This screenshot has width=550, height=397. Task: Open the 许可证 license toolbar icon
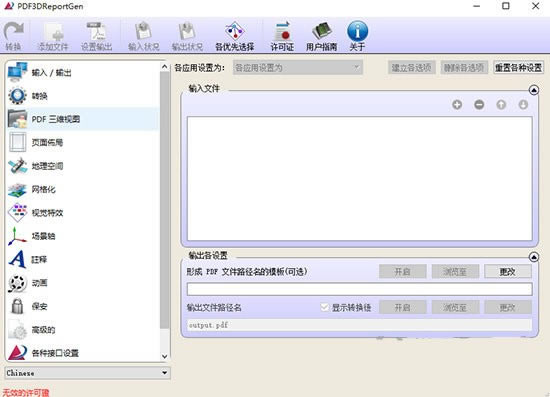click(282, 35)
